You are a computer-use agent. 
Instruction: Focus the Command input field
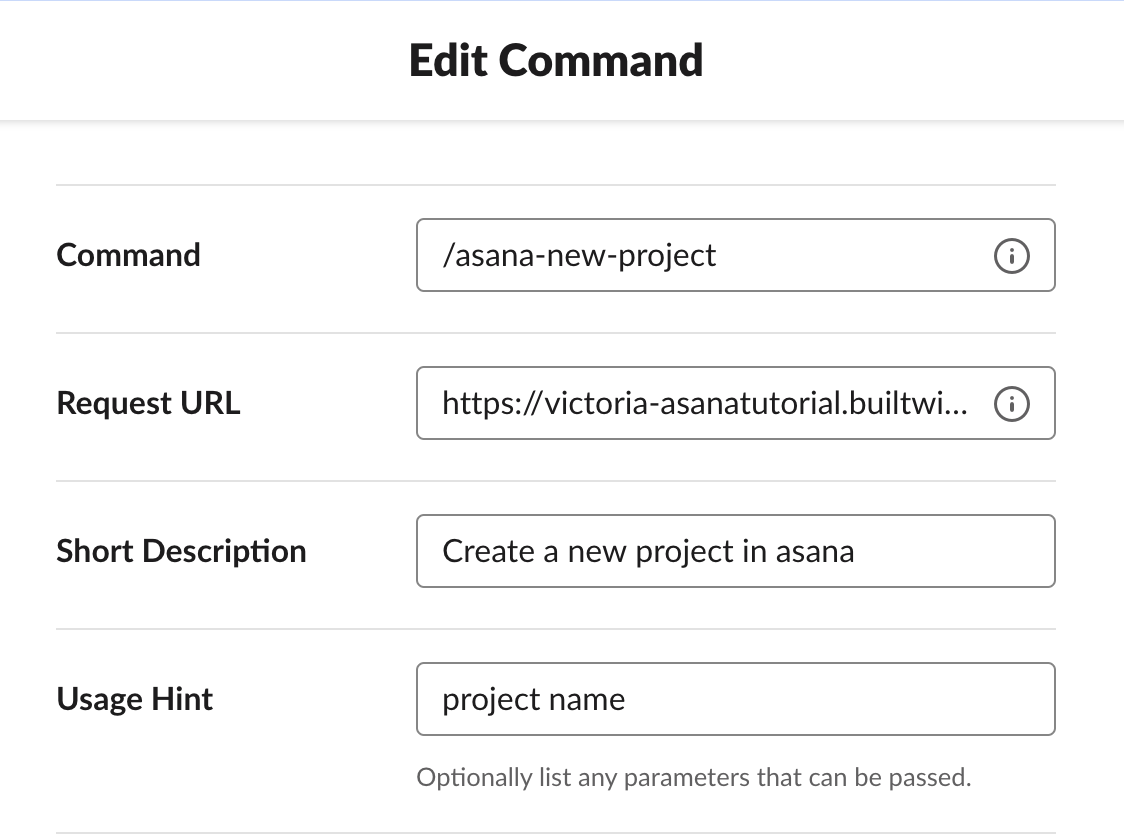coord(735,255)
